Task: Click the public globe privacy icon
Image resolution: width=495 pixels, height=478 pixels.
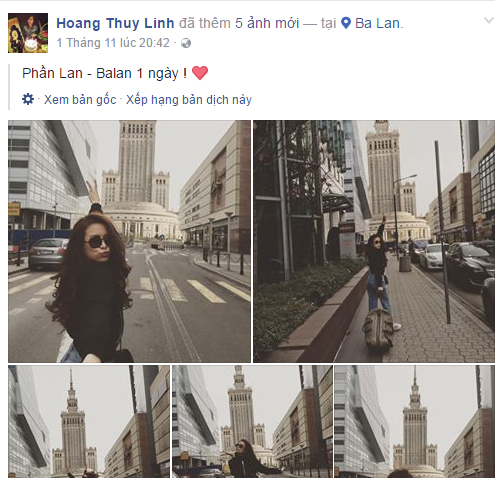Action: point(186,43)
